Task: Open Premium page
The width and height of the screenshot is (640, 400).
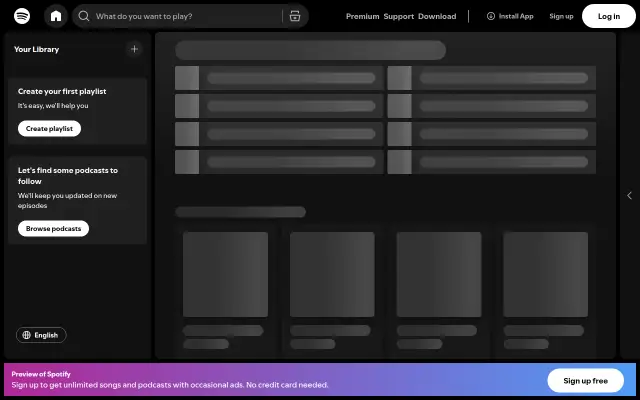Action: [x=362, y=16]
